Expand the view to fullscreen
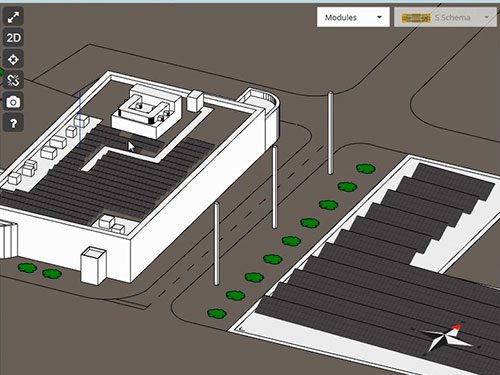This screenshot has width=500, height=375. click(13, 17)
